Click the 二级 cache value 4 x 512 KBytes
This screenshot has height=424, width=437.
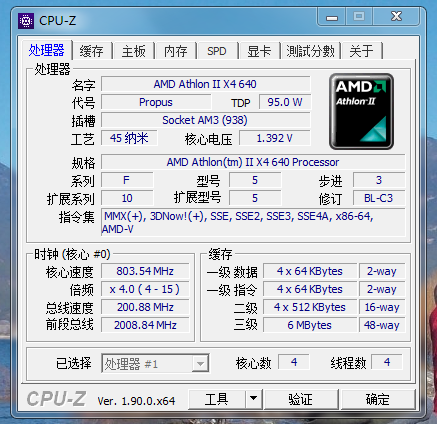coord(310,307)
